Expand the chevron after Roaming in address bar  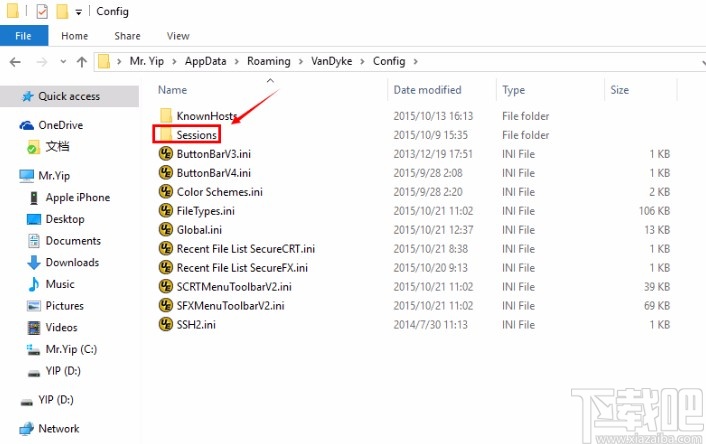[x=301, y=61]
